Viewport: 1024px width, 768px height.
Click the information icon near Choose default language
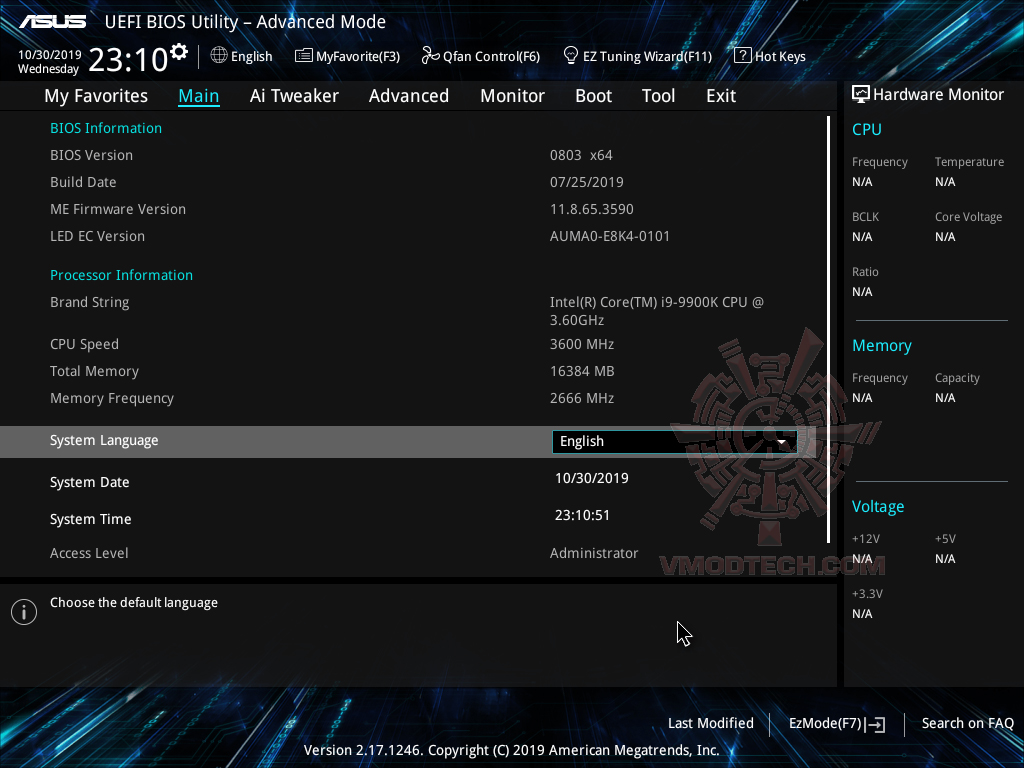23,611
